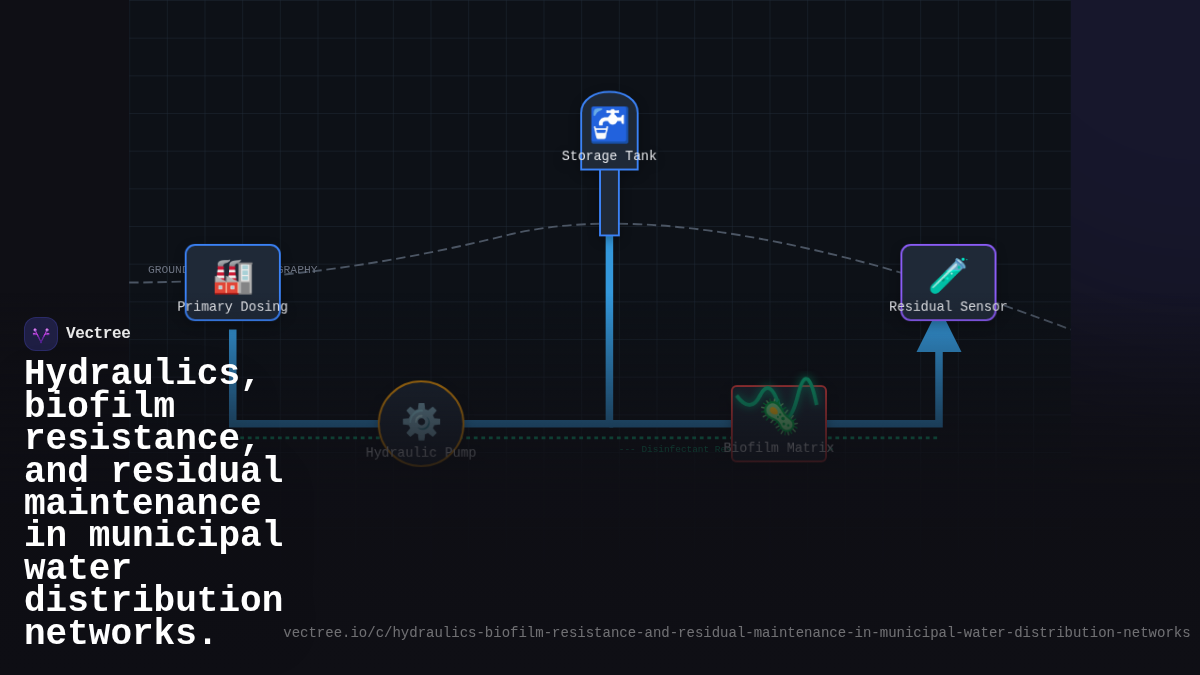Image resolution: width=1200 pixels, height=675 pixels.
Task: Select the Biofilm Matrix microbe icon
Action: (x=778, y=416)
